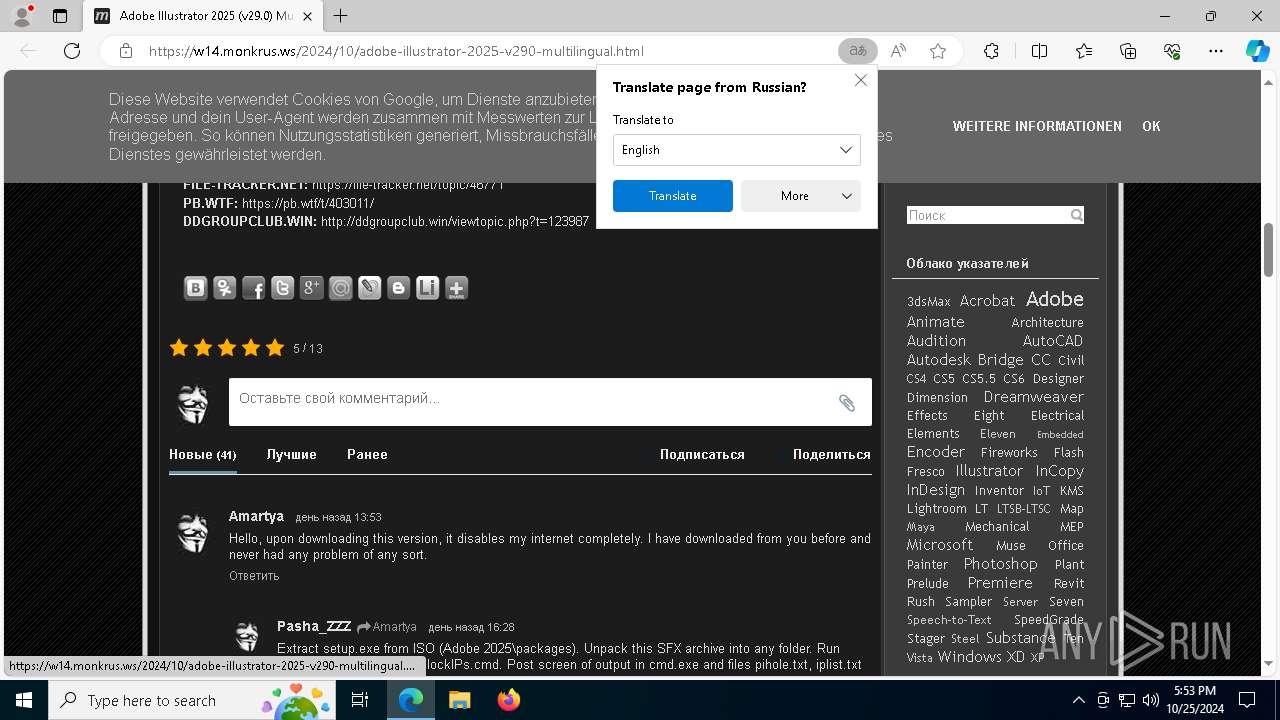Open Firefox from the taskbar

pyautogui.click(x=509, y=700)
